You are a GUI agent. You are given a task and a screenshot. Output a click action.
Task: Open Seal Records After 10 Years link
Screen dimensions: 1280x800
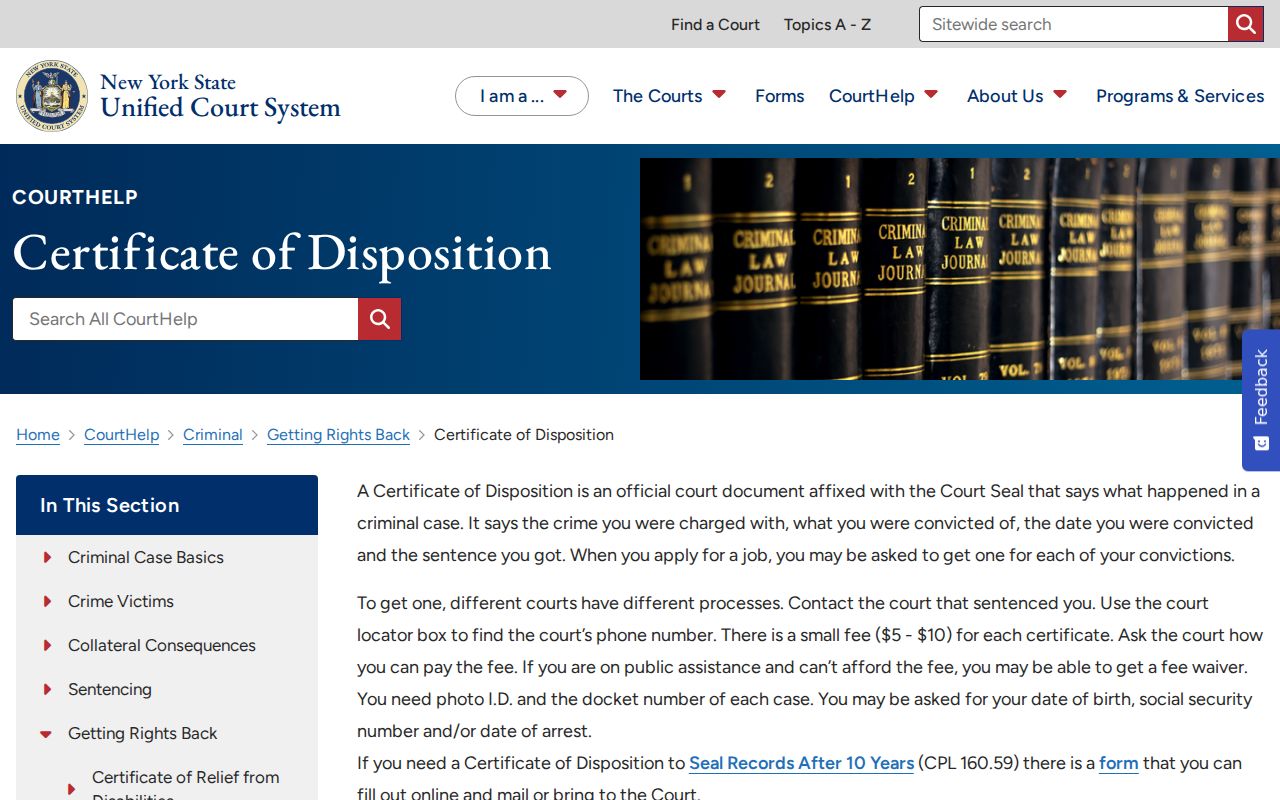(802, 763)
